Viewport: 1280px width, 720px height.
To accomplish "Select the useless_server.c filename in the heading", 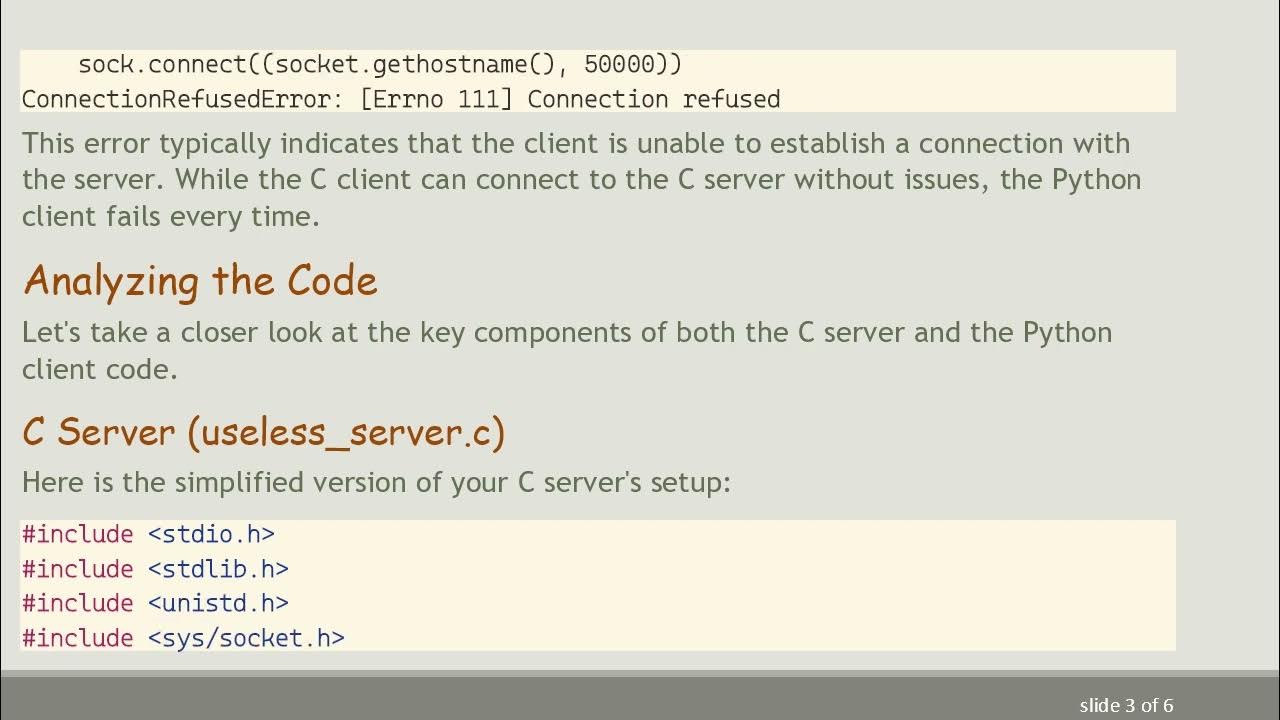I will pyautogui.click(x=346, y=432).
